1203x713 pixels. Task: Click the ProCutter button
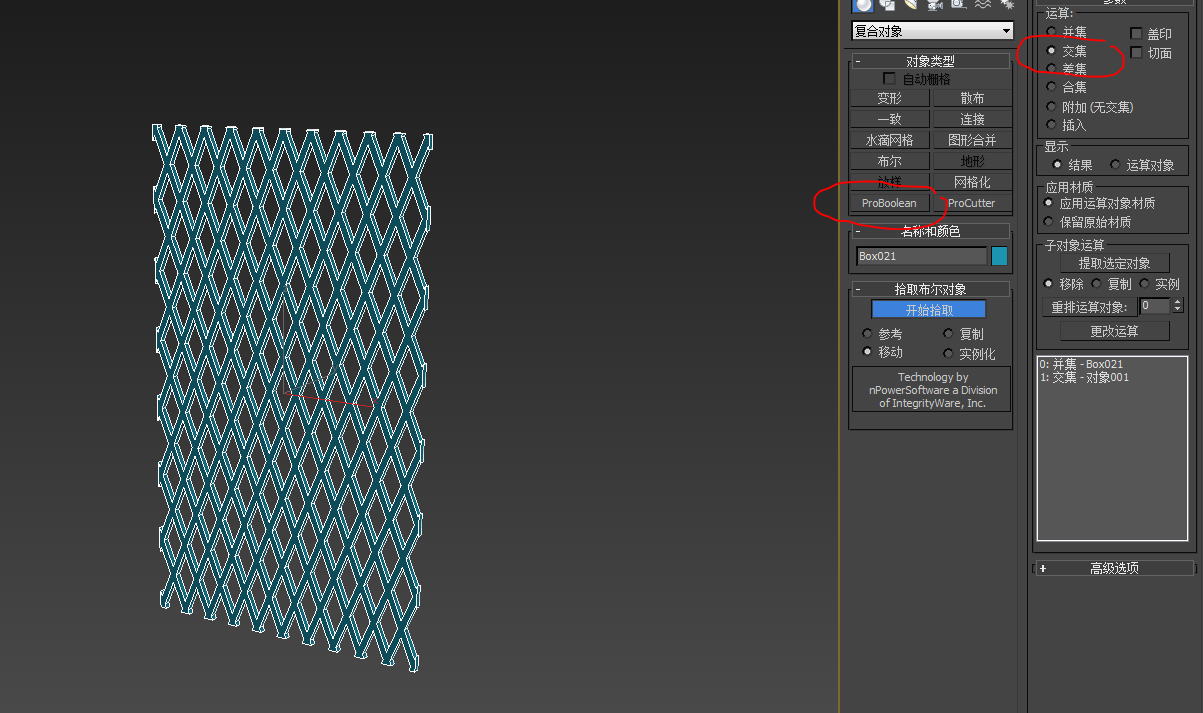tap(972, 203)
